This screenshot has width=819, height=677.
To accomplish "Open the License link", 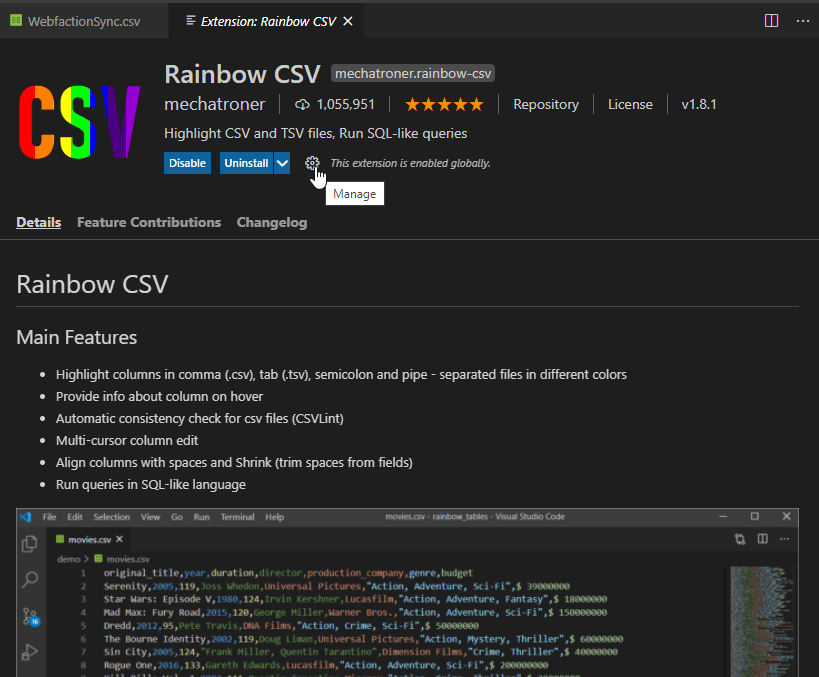I will tap(630, 104).
